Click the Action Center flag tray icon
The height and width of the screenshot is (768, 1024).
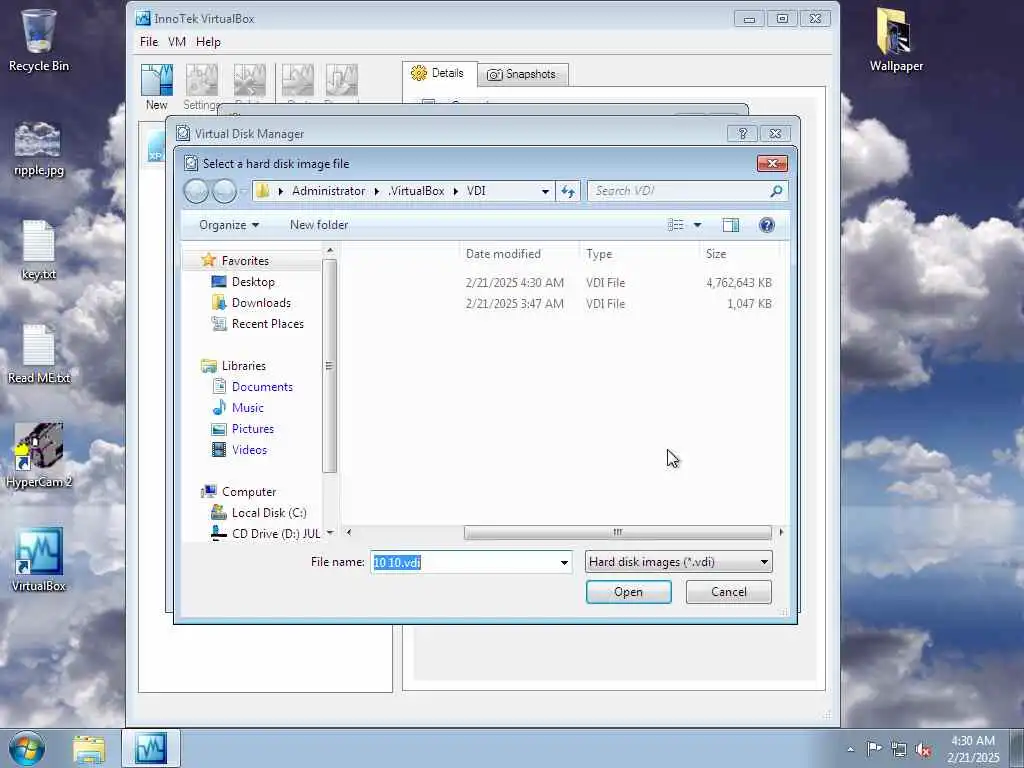click(874, 748)
